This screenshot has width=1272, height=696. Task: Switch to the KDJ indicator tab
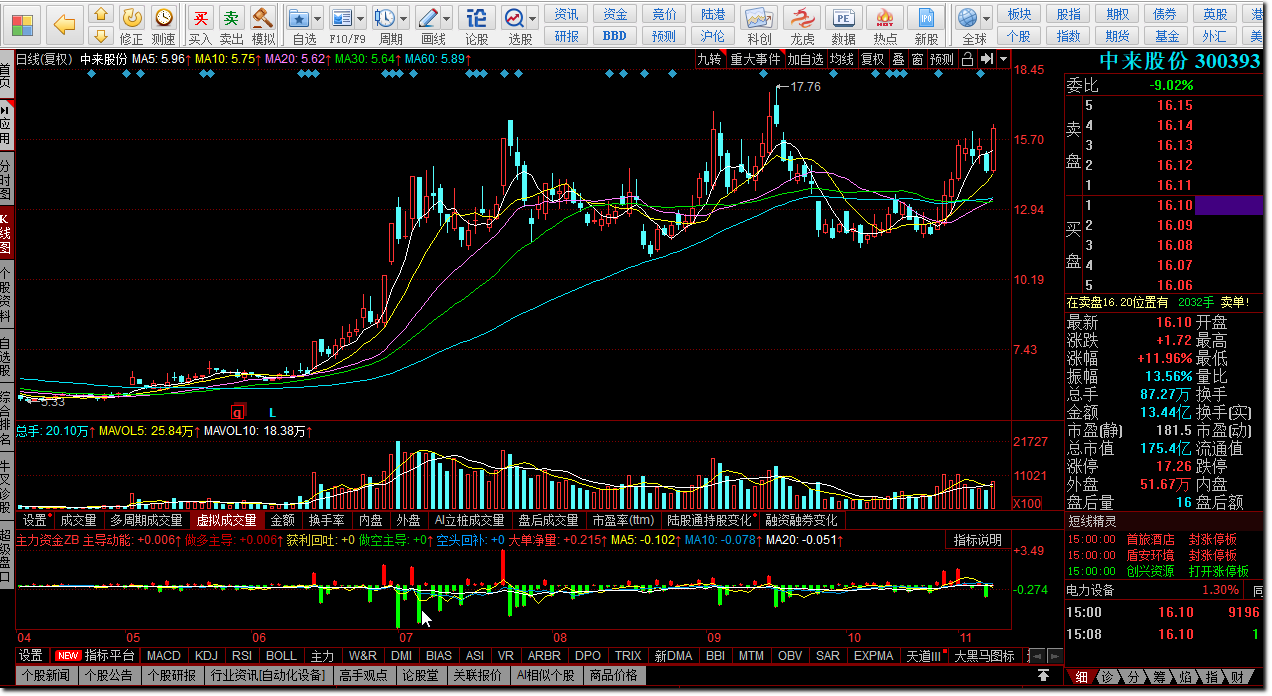[x=206, y=656]
